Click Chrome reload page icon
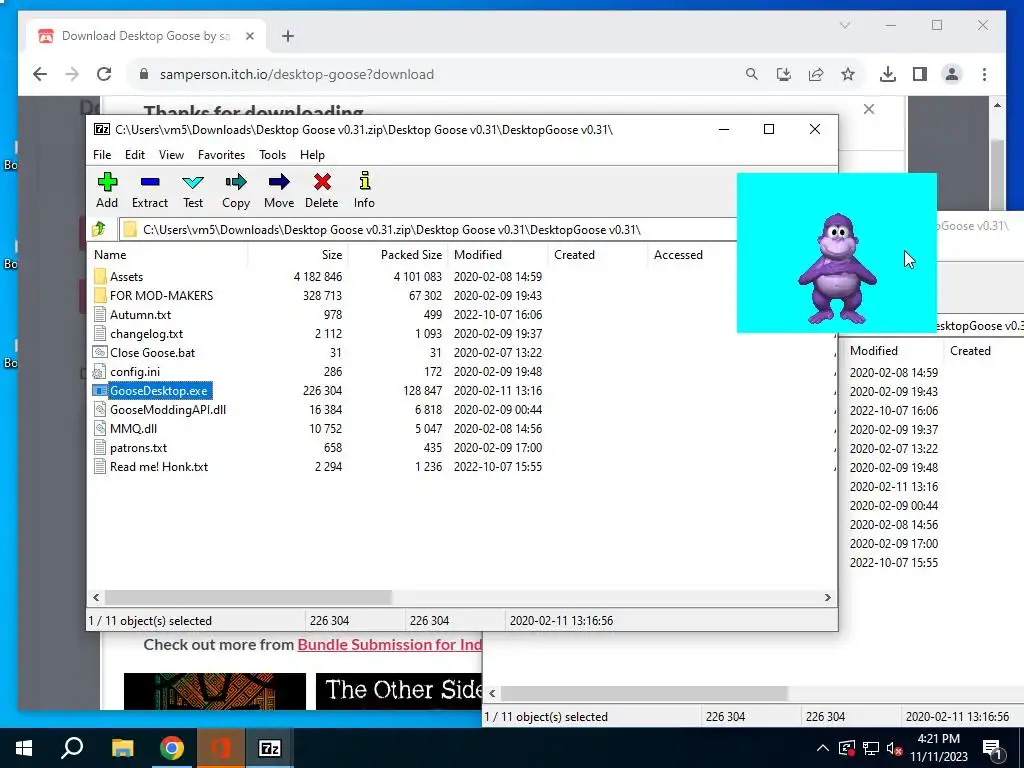 [104, 74]
